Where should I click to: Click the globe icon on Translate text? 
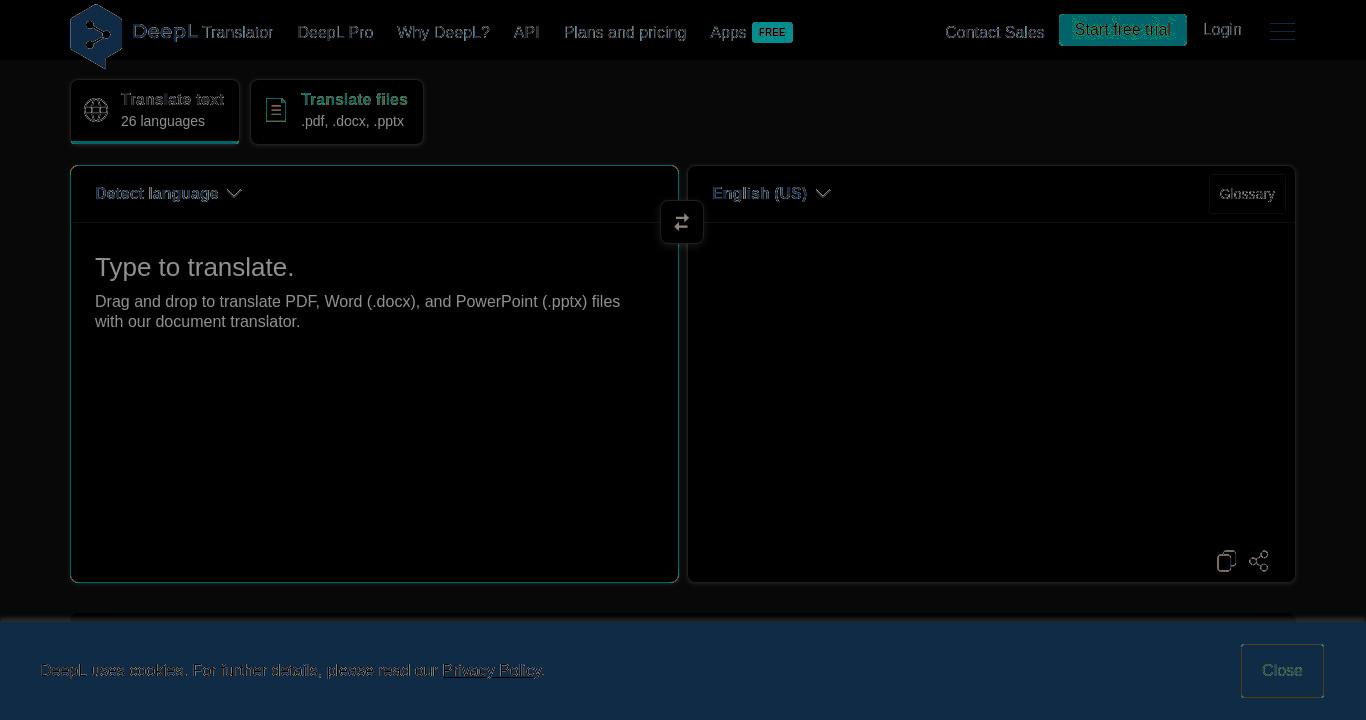[96, 110]
